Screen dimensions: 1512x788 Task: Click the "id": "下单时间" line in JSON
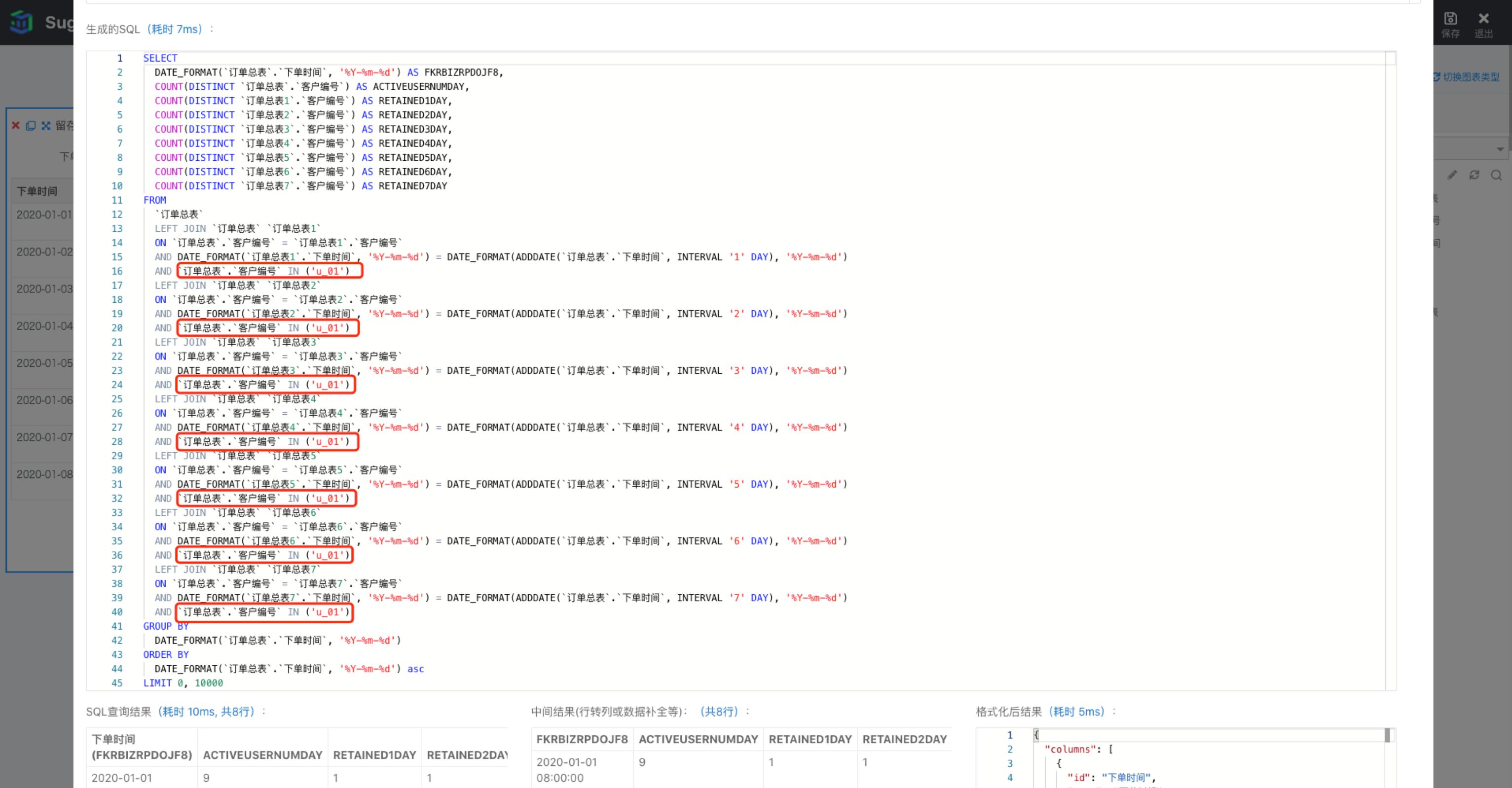pos(1111,778)
